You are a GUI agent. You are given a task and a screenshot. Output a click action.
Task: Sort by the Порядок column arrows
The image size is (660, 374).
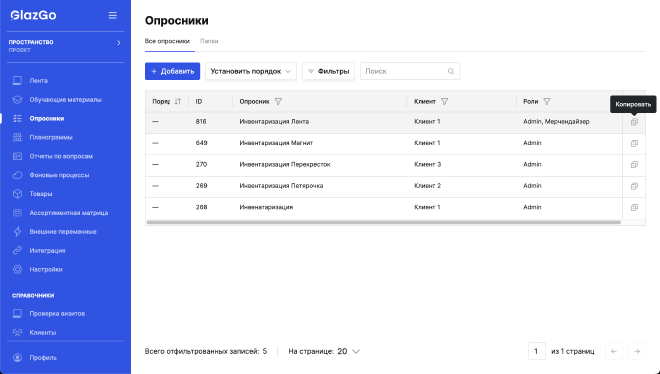click(x=178, y=101)
